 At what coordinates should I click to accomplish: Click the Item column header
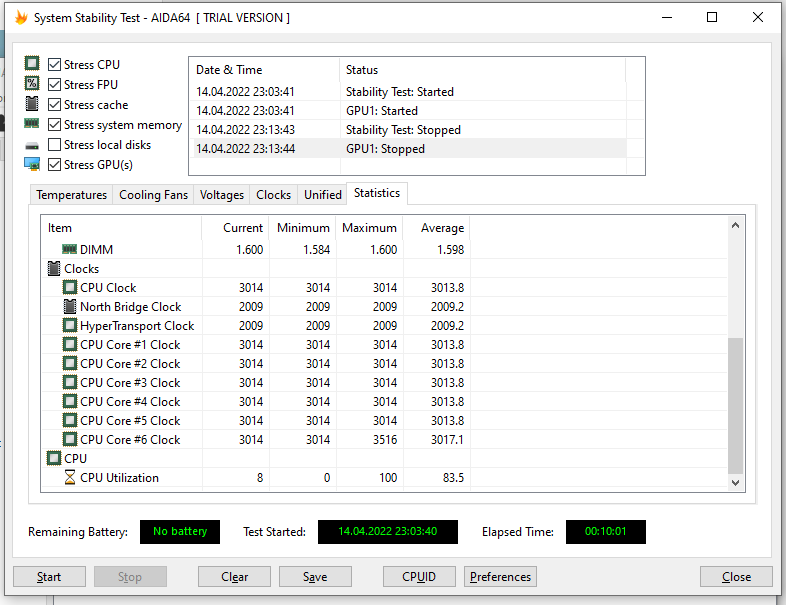click(x=121, y=228)
